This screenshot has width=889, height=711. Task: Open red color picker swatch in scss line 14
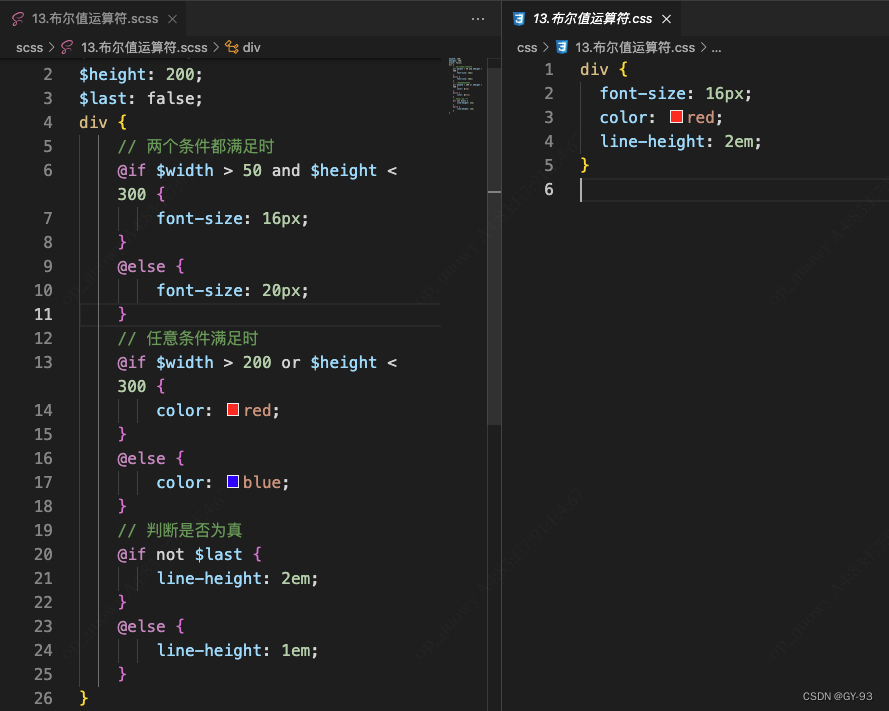[232, 409]
